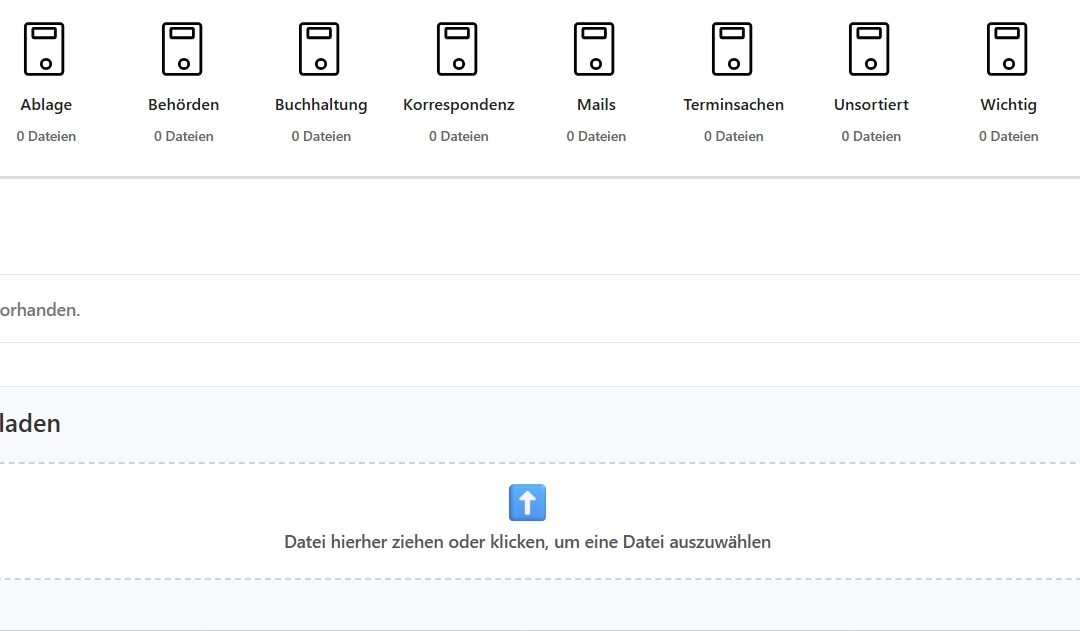The width and height of the screenshot is (1080, 631).
Task: Select the Ablage label
Action: coord(46,105)
